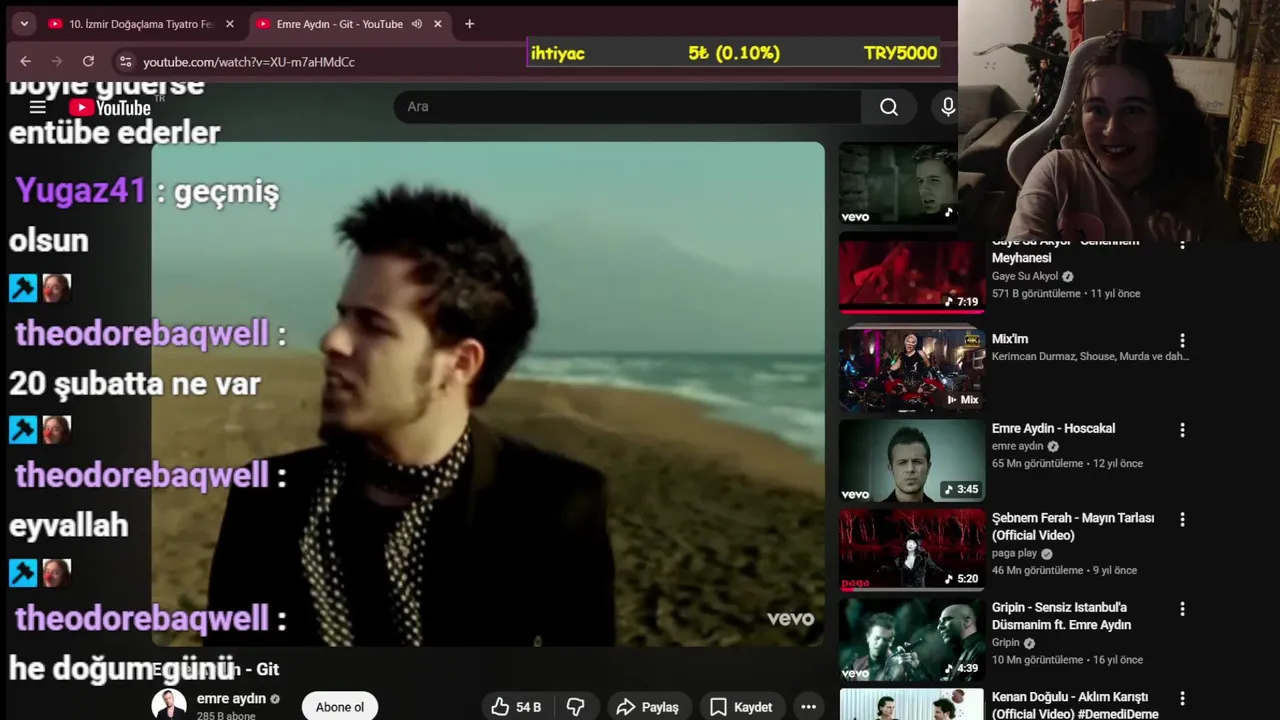Screen dimensions: 1280x720
Task: Subscribe with Abone ol button
Action: point(340,707)
